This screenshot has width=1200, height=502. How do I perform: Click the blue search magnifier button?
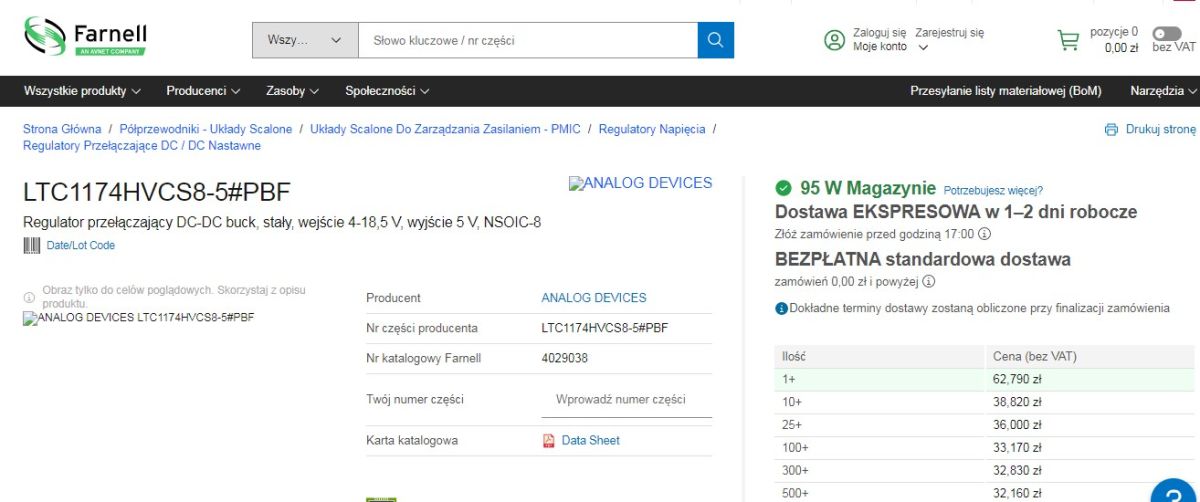(715, 40)
